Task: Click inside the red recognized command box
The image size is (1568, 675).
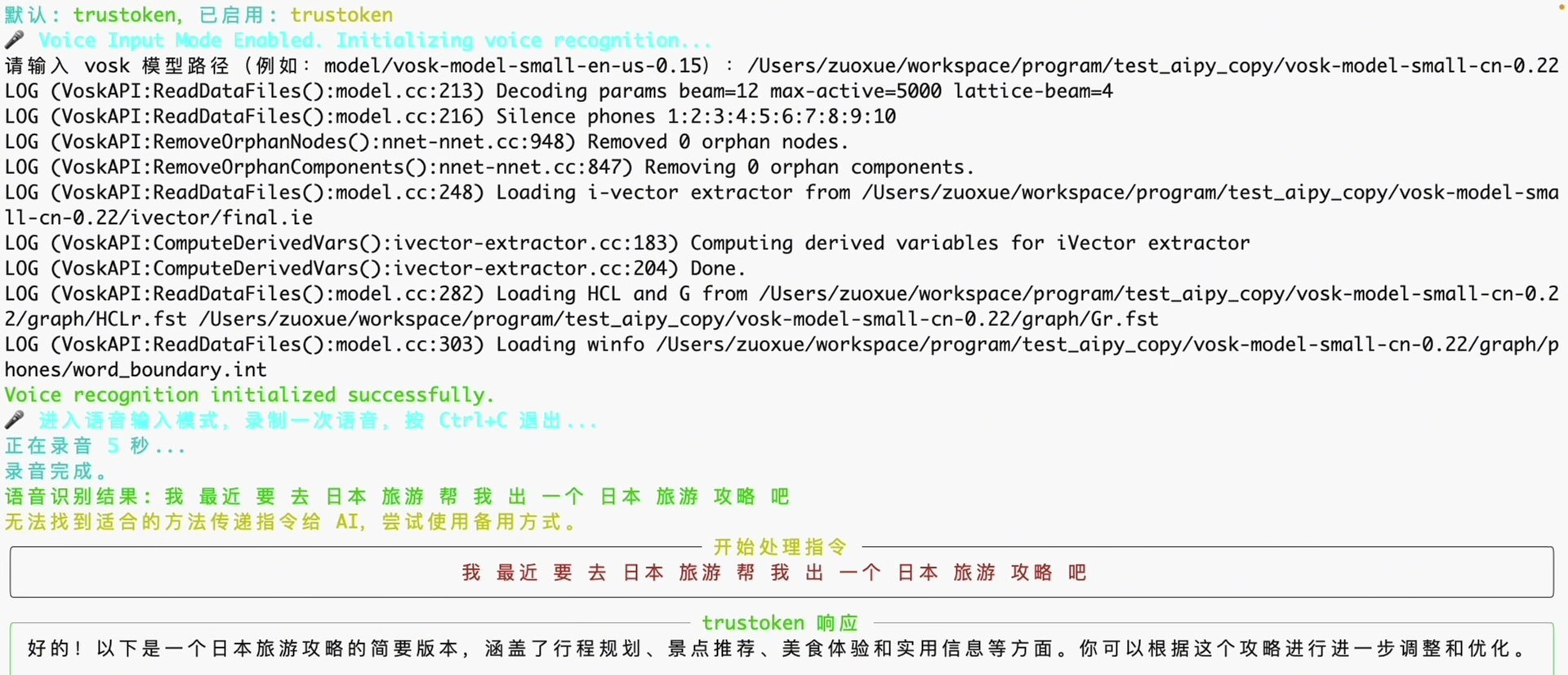Action: [x=782, y=572]
